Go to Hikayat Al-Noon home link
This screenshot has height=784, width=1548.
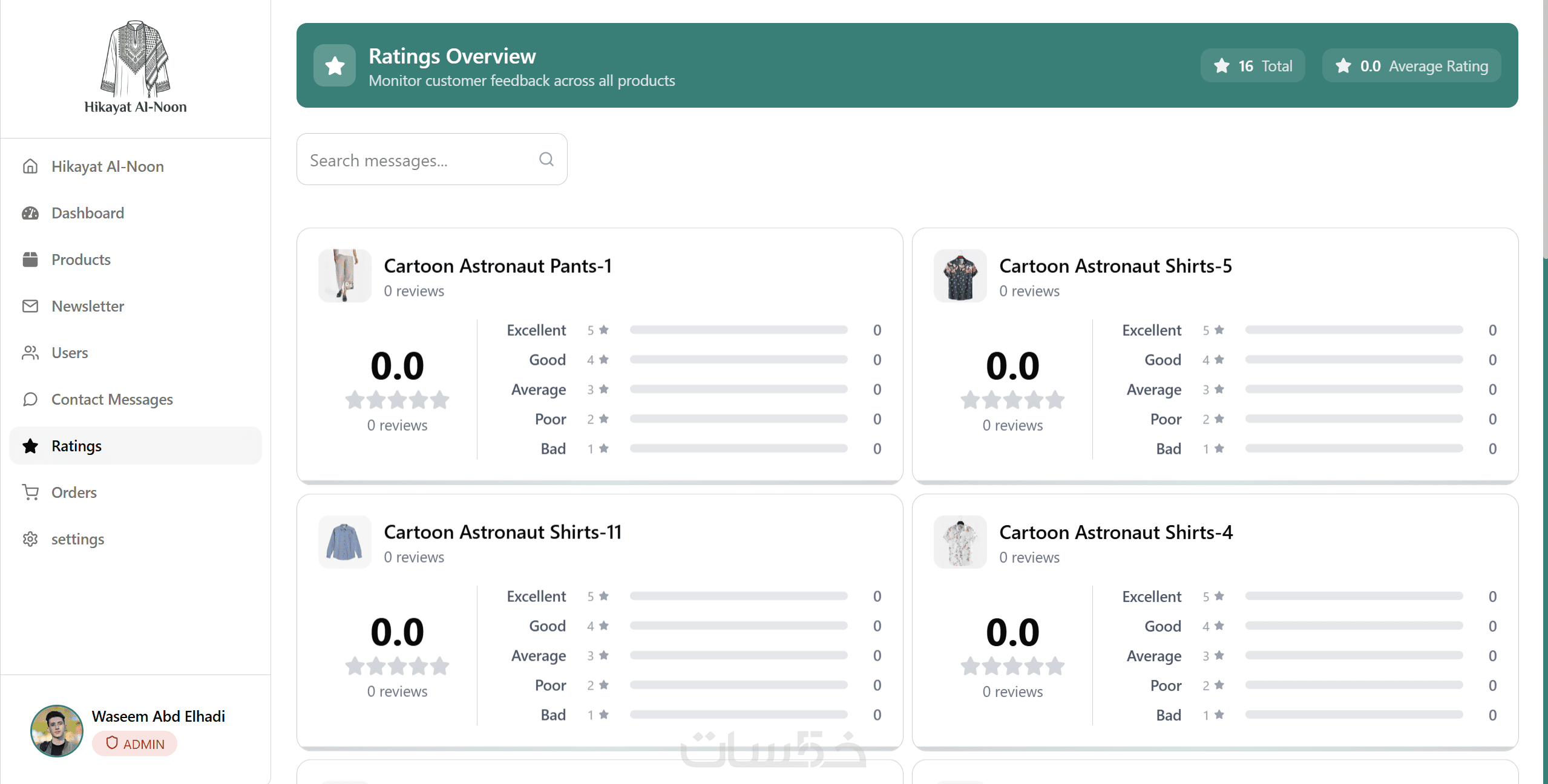point(107,166)
